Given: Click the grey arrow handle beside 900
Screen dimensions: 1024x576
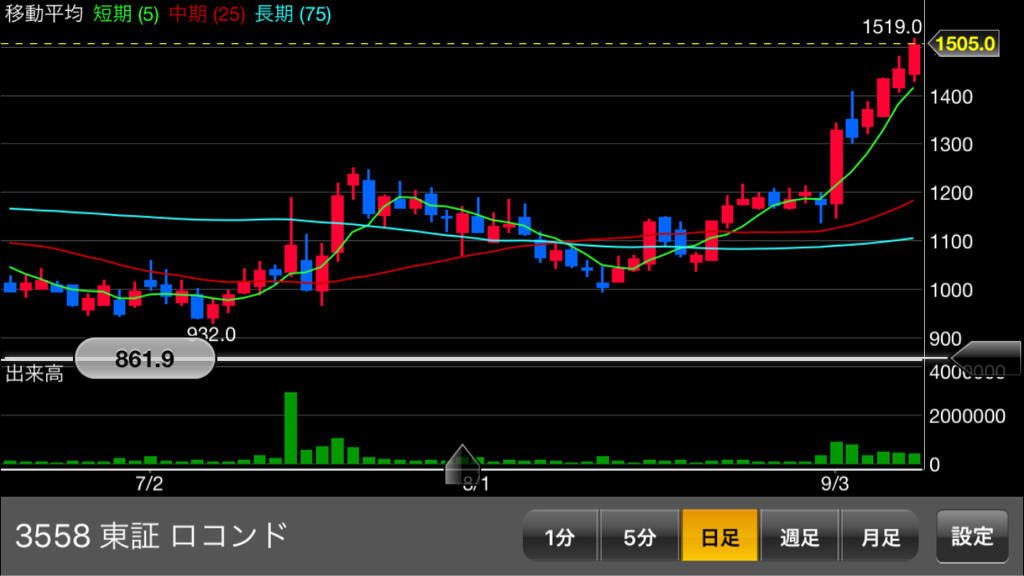Looking at the screenshot, I should [x=985, y=358].
